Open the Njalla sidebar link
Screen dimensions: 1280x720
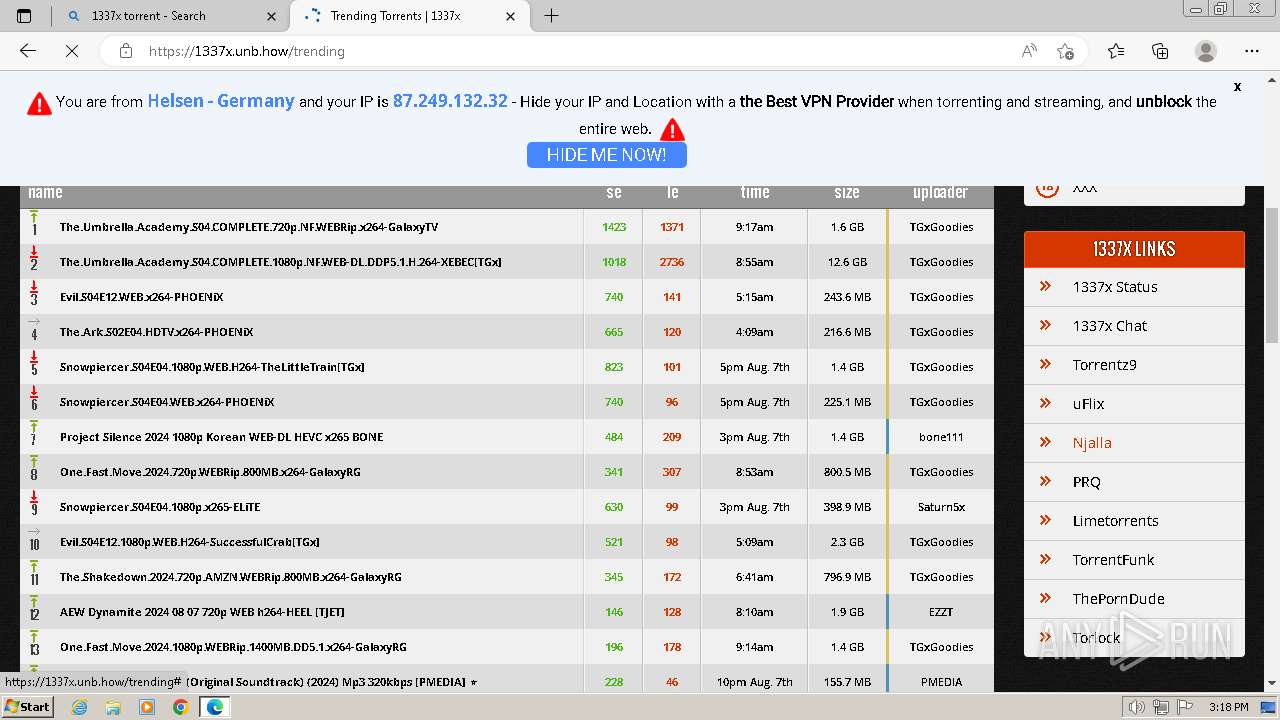point(1092,443)
